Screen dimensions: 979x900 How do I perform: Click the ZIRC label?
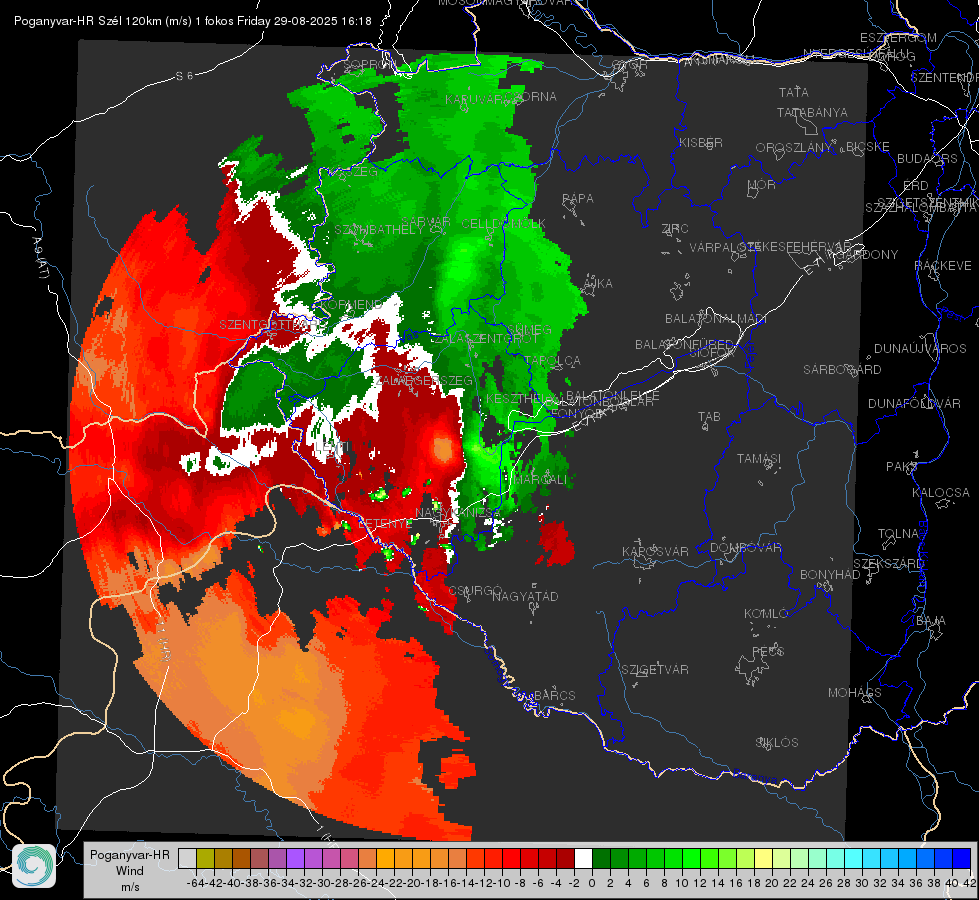pyautogui.click(x=675, y=229)
